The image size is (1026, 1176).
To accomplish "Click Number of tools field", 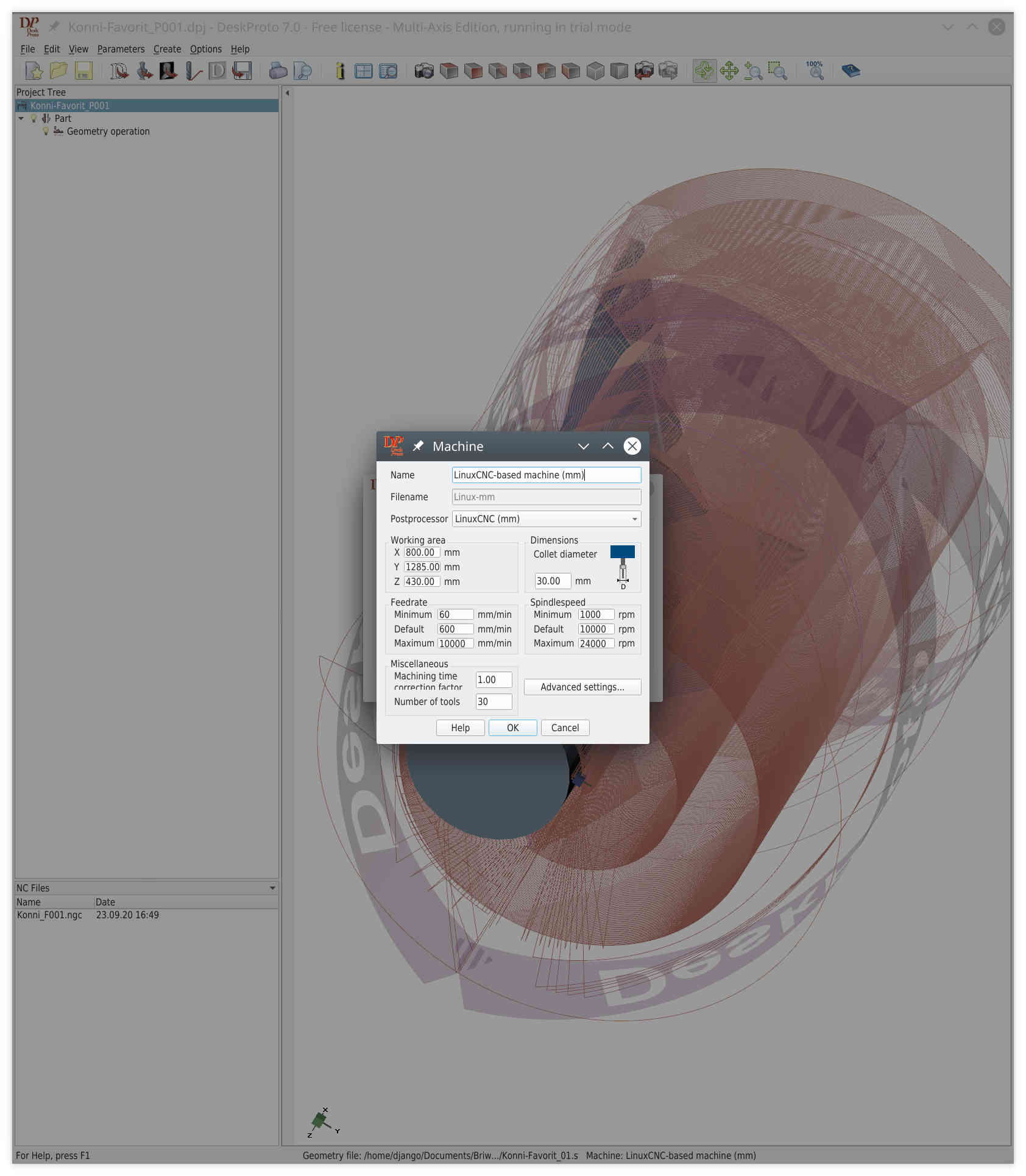I will coord(494,701).
